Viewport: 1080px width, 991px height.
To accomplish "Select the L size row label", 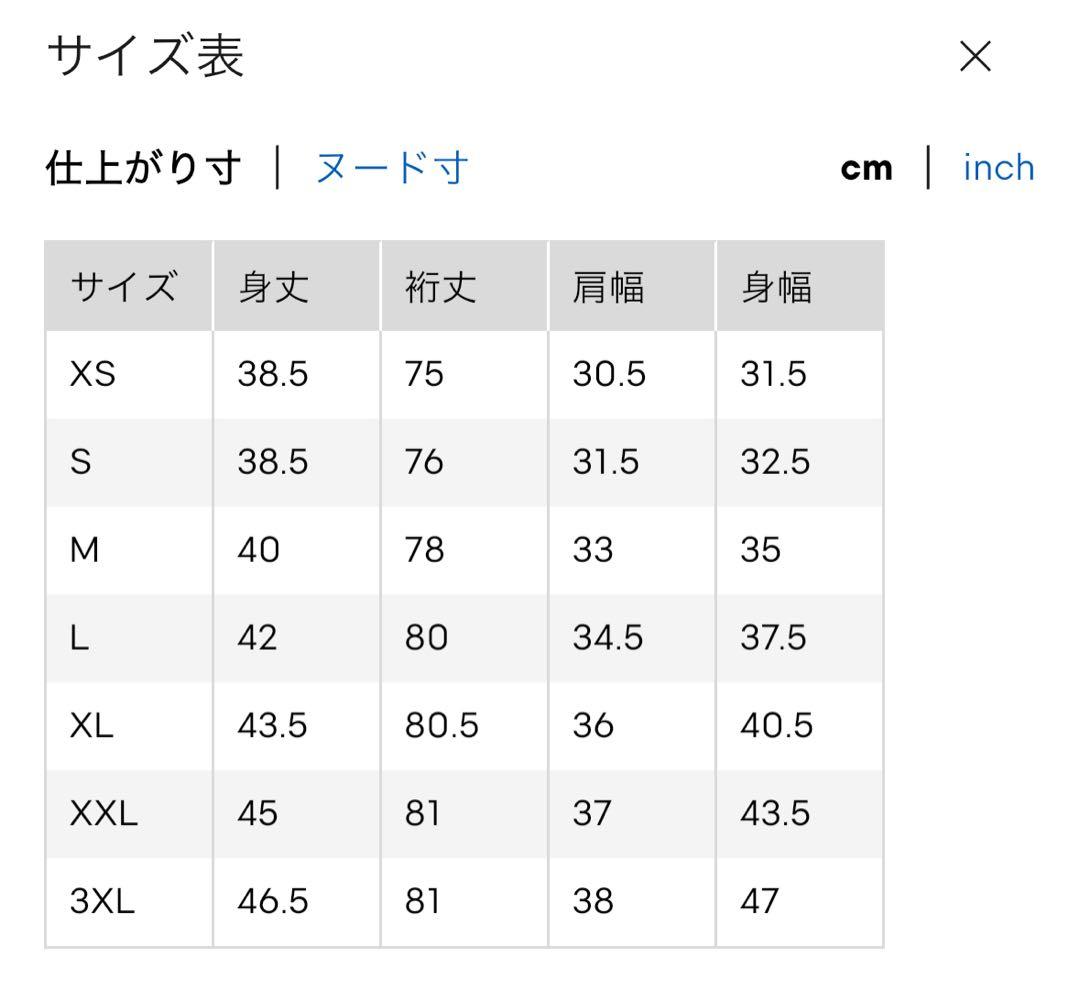I will coord(79,637).
